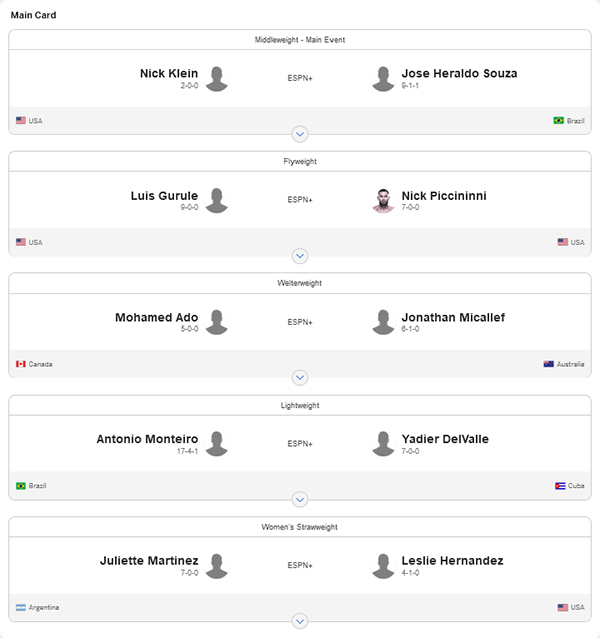Click the Cuba flag icon
Image resolution: width=600 pixels, height=638 pixels.
[560, 486]
